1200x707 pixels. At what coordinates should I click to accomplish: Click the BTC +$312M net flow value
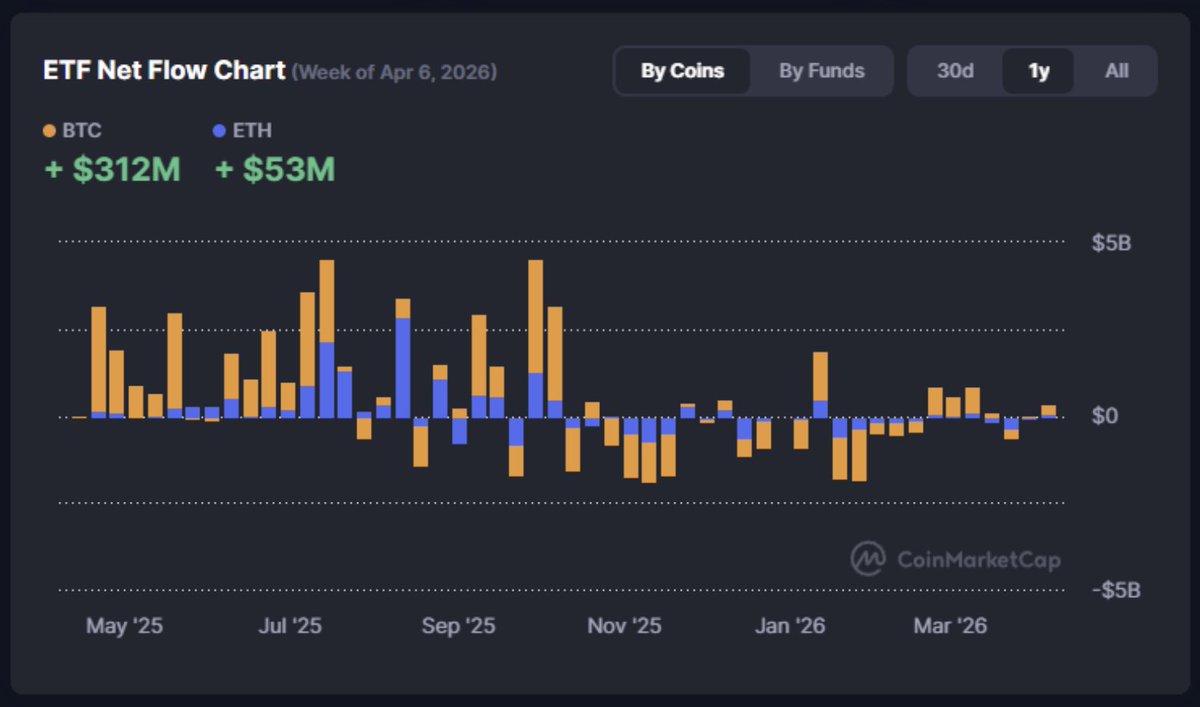tap(112, 170)
